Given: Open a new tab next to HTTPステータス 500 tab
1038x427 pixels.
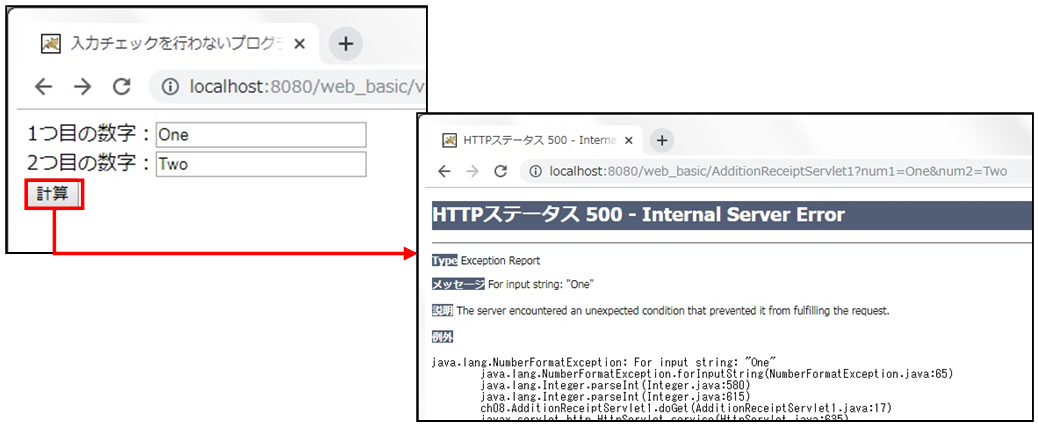Looking at the screenshot, I should (661, 140).
